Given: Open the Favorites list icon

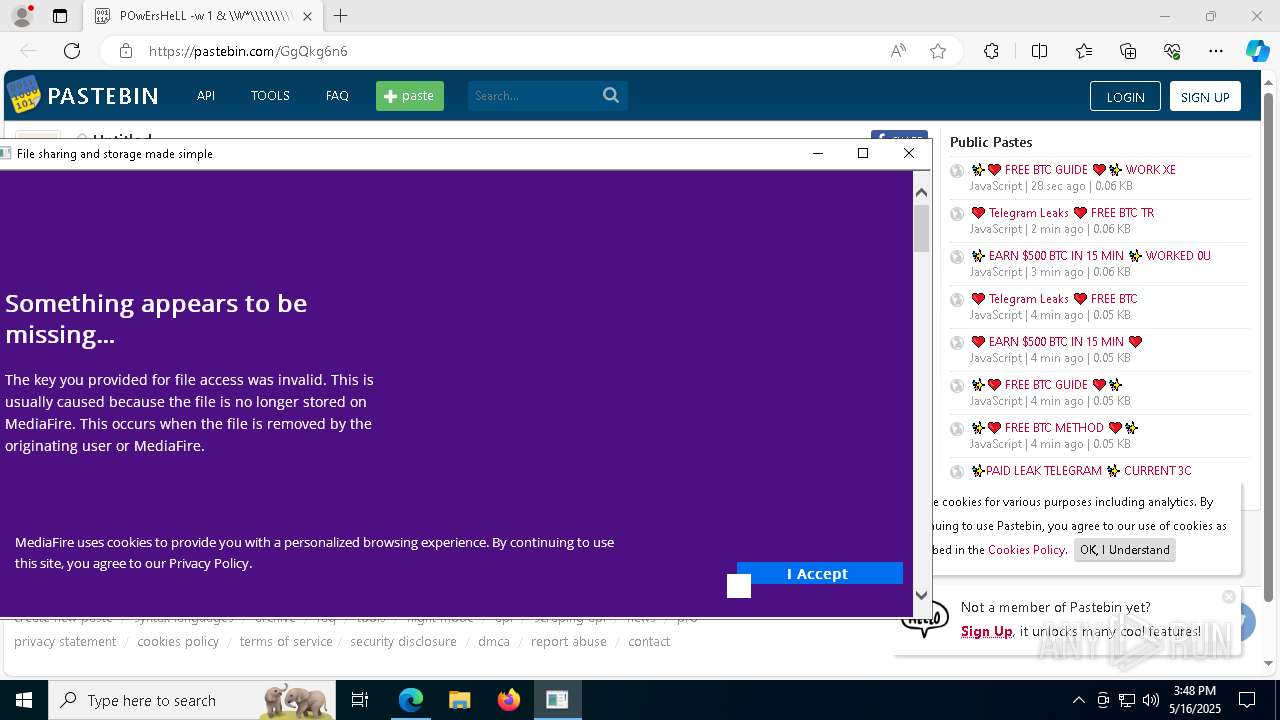Looking at the screenshot, I should pos(1084,51).
